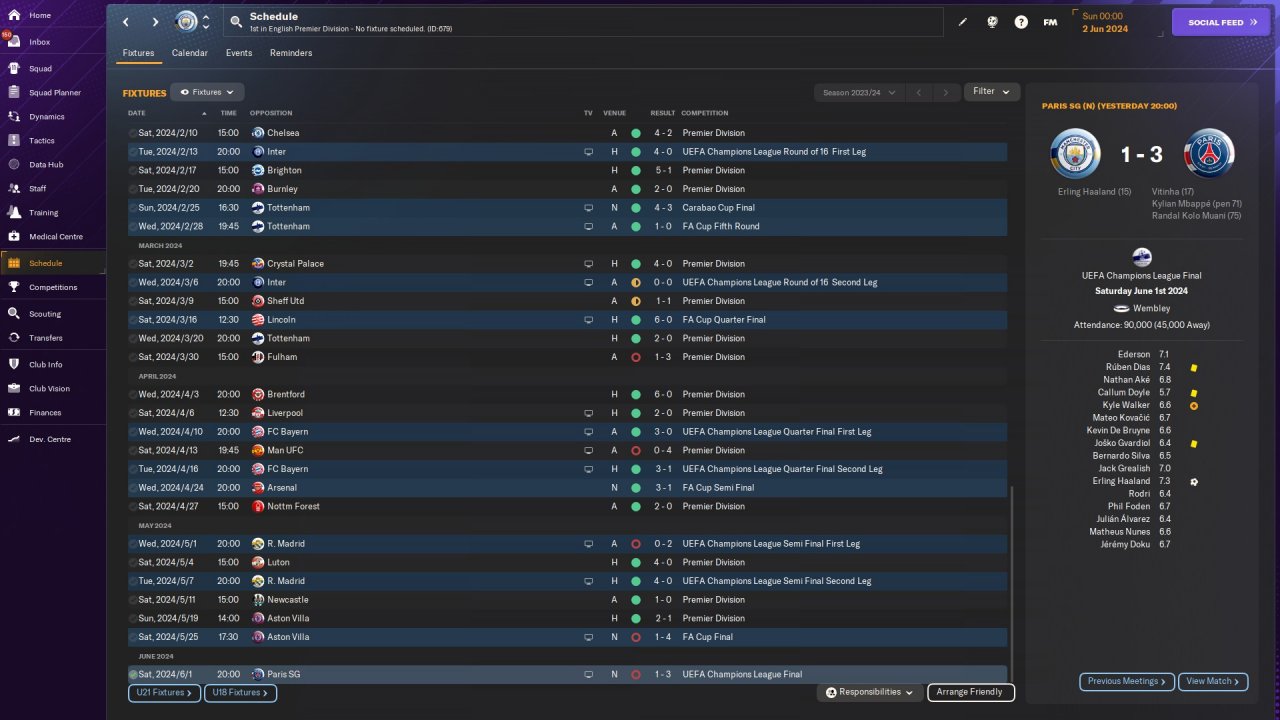Click Previous Meetings button
Viewport: 1280px width, 720px height.
[1127, 682]
